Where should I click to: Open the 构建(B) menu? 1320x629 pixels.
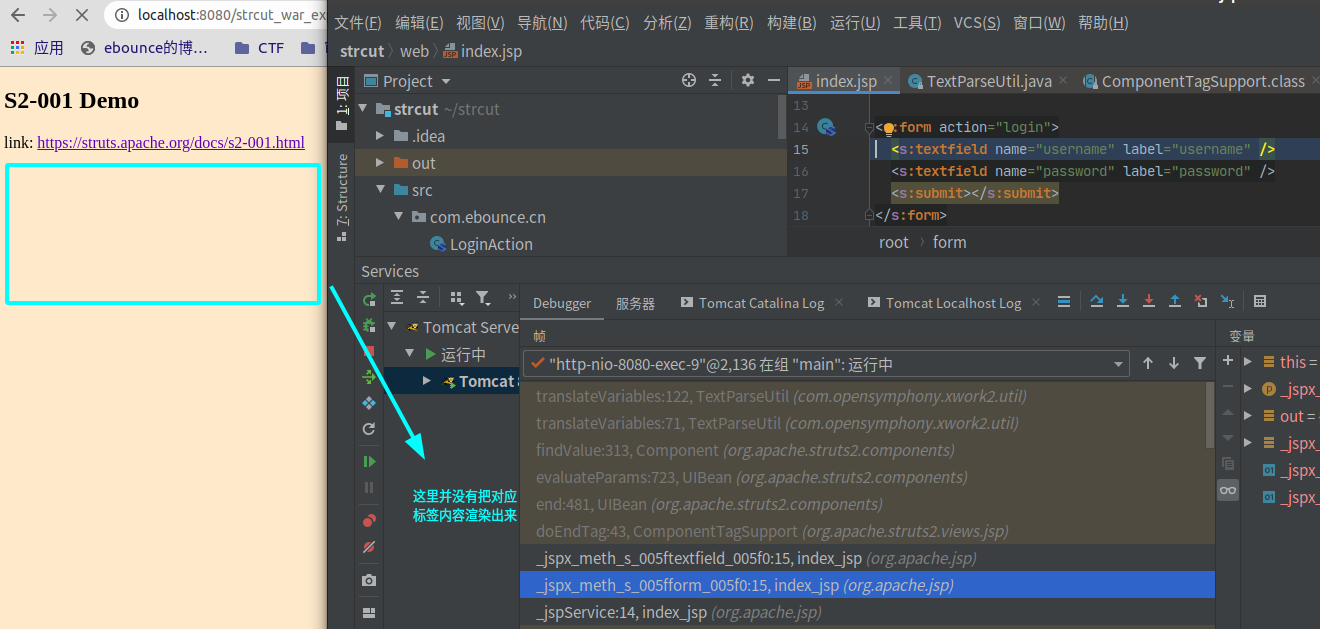point(791,23)
